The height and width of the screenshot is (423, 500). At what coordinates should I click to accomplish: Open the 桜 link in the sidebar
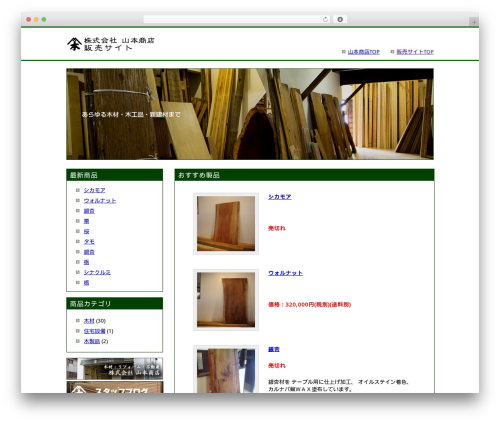pyautogui.click(x=86, y=231)
